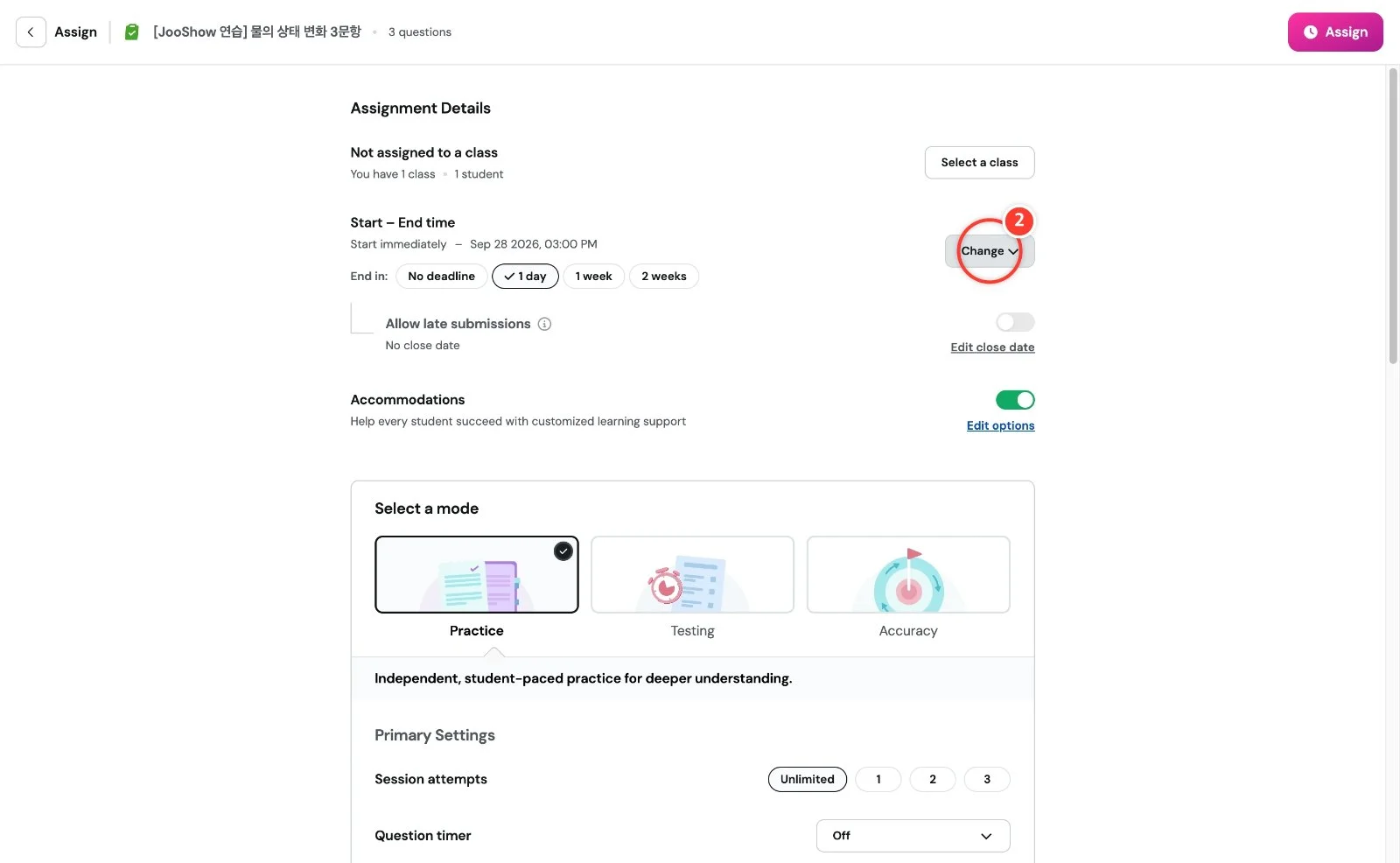The width and height of the screenshot is (1400, 863).
Task: Open the Question timer dropdown
Action: pos(913,836)
